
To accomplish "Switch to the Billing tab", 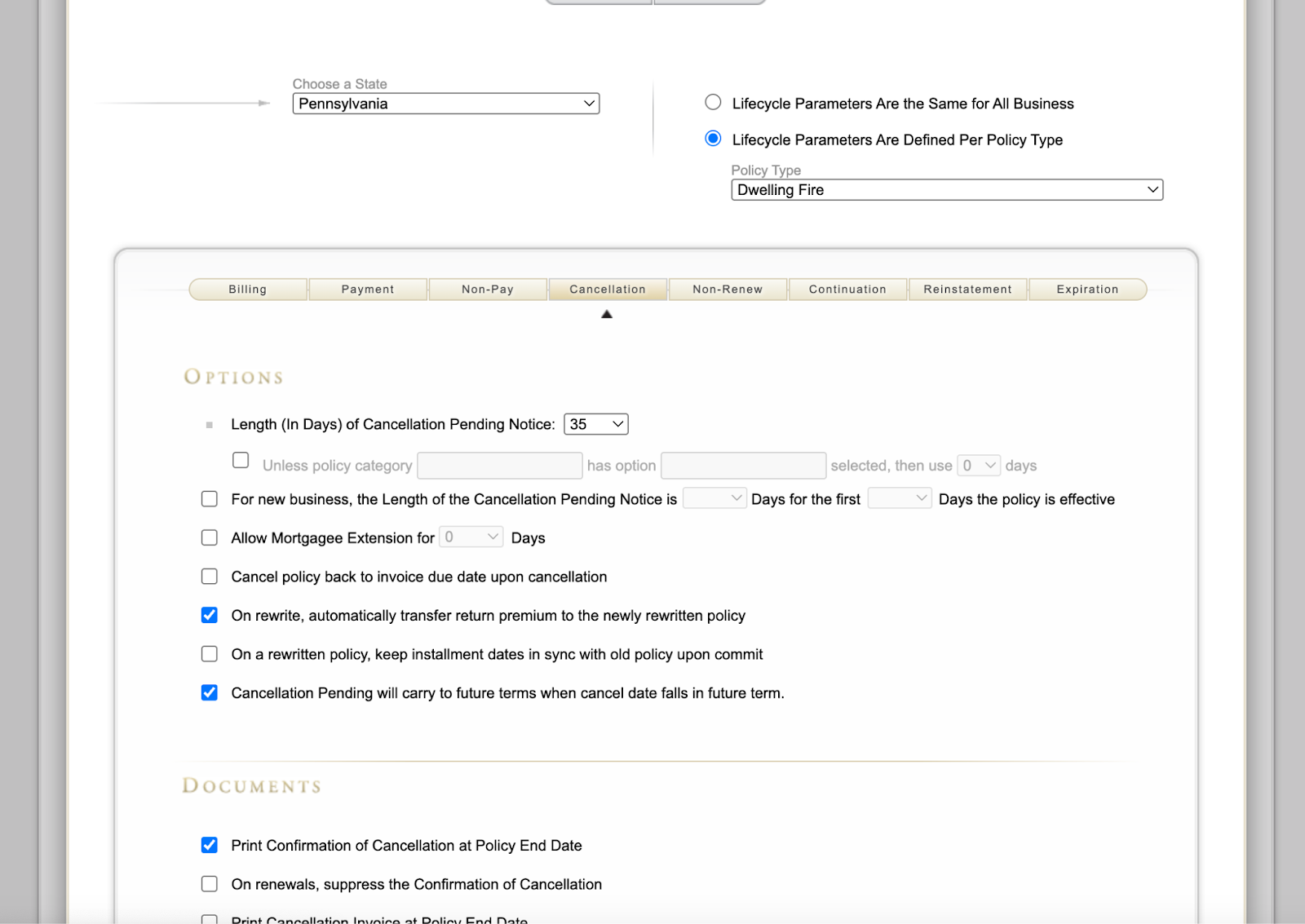I will pos(248,290).
